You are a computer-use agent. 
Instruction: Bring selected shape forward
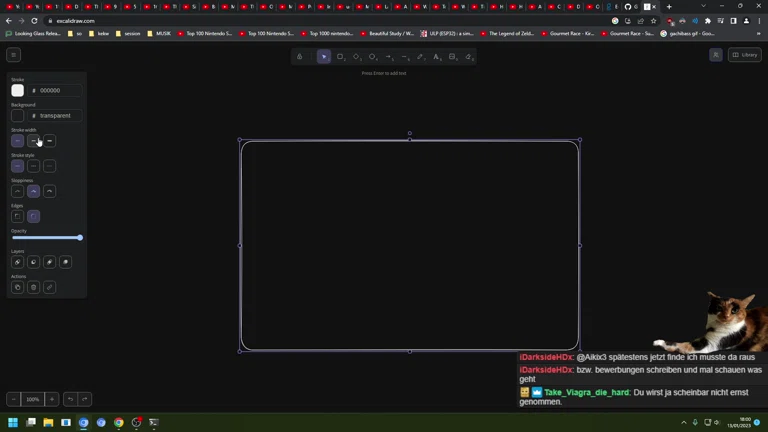tap(49, 262)
